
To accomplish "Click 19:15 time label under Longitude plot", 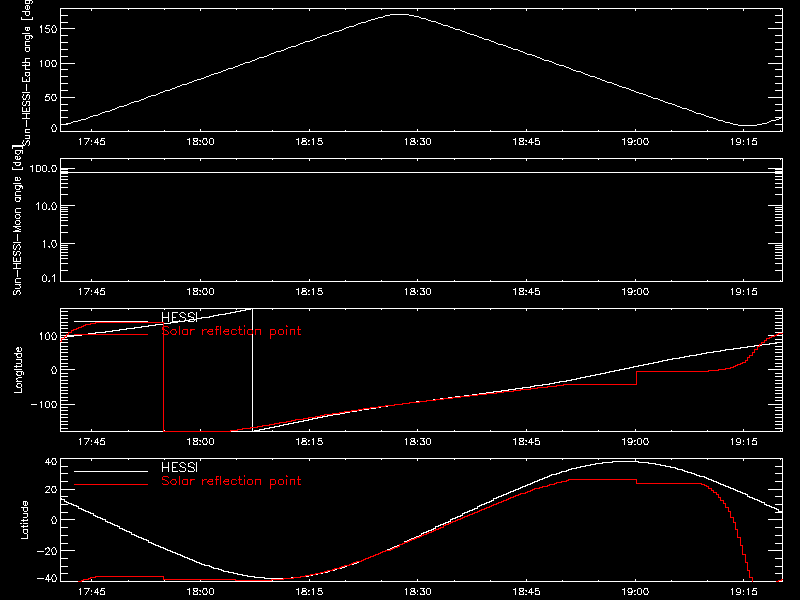I will pyautogui.click(x=743, y=441).
